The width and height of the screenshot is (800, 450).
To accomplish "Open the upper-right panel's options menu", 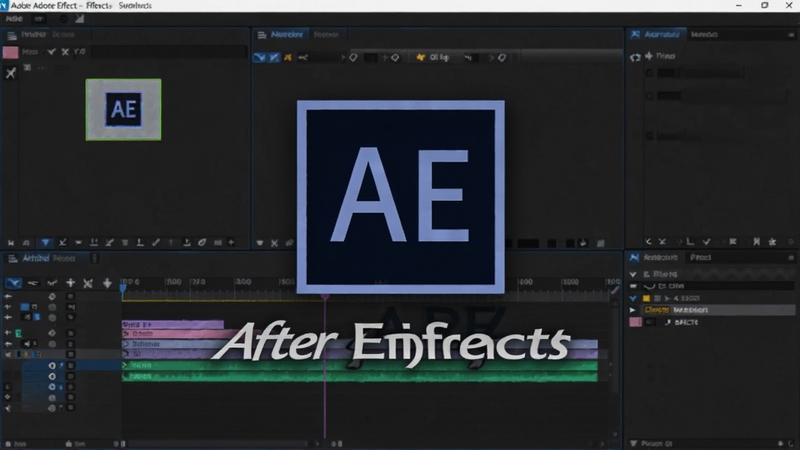I will point(791,35).
